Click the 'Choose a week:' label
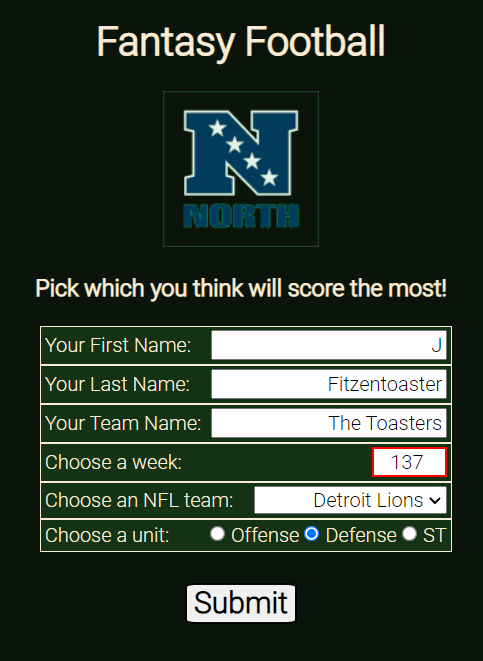The image size is (483, 661). (113, 462)
